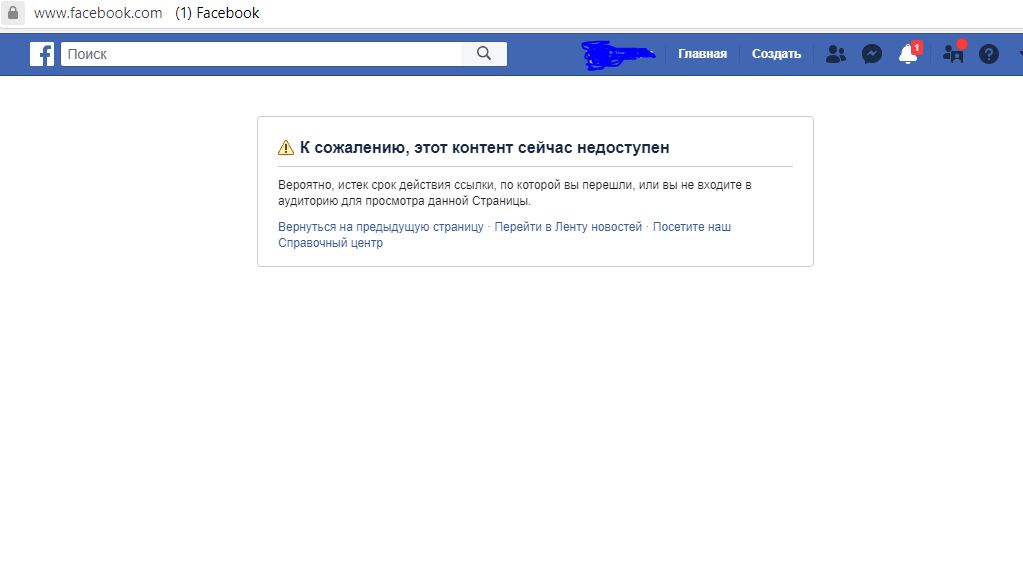Click 'Вернуться на предыдущую страницу' link
The image size is (1023, 584).
pos(380,227)
